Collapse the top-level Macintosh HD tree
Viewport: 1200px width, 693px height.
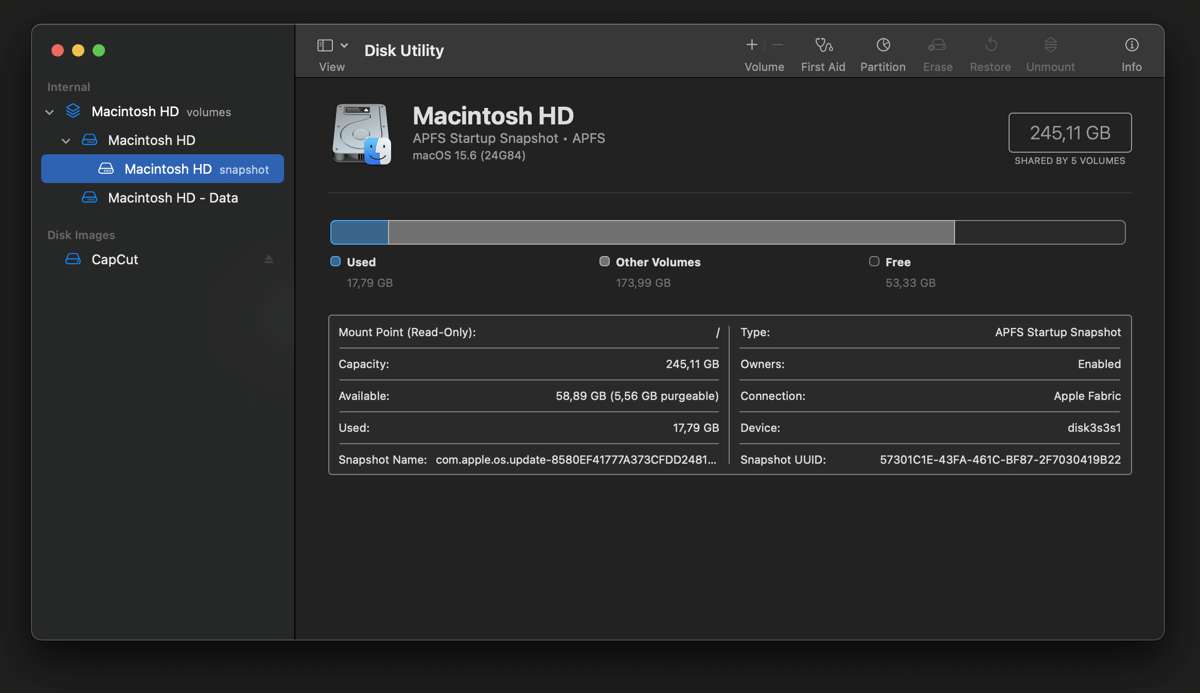point(48,111)
